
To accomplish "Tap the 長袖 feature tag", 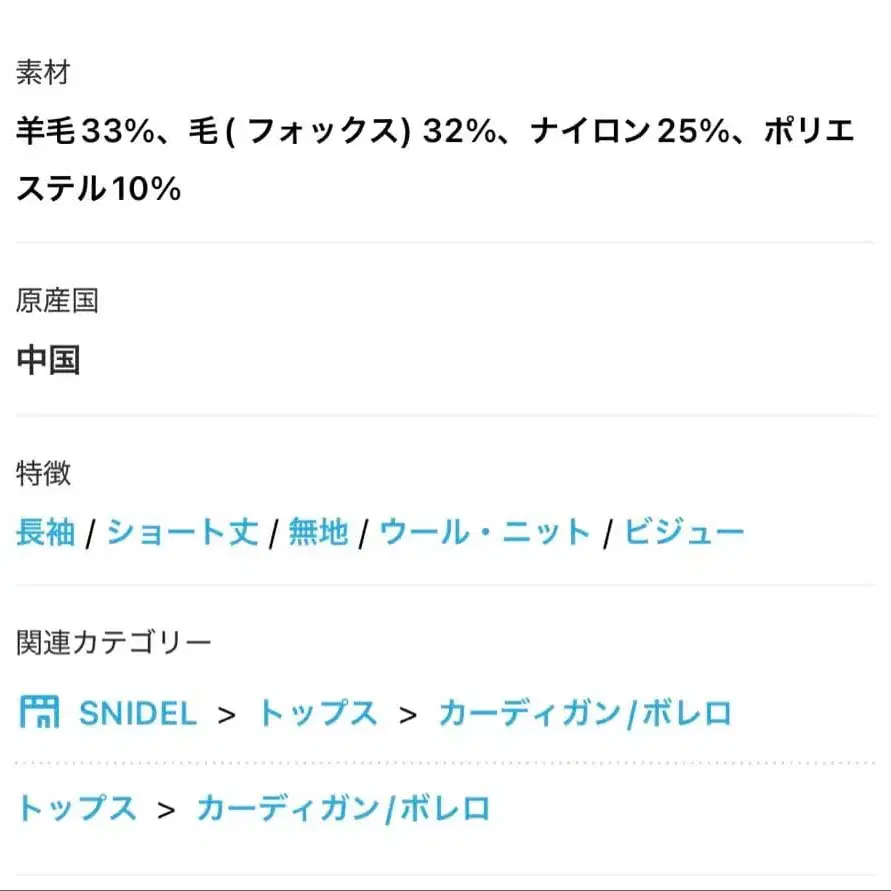I will click(x=46, y=532).
